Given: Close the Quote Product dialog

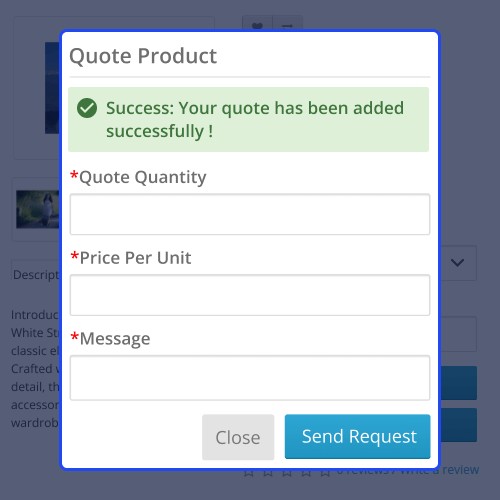Looking at the screenshot, I should coord(238,437).
